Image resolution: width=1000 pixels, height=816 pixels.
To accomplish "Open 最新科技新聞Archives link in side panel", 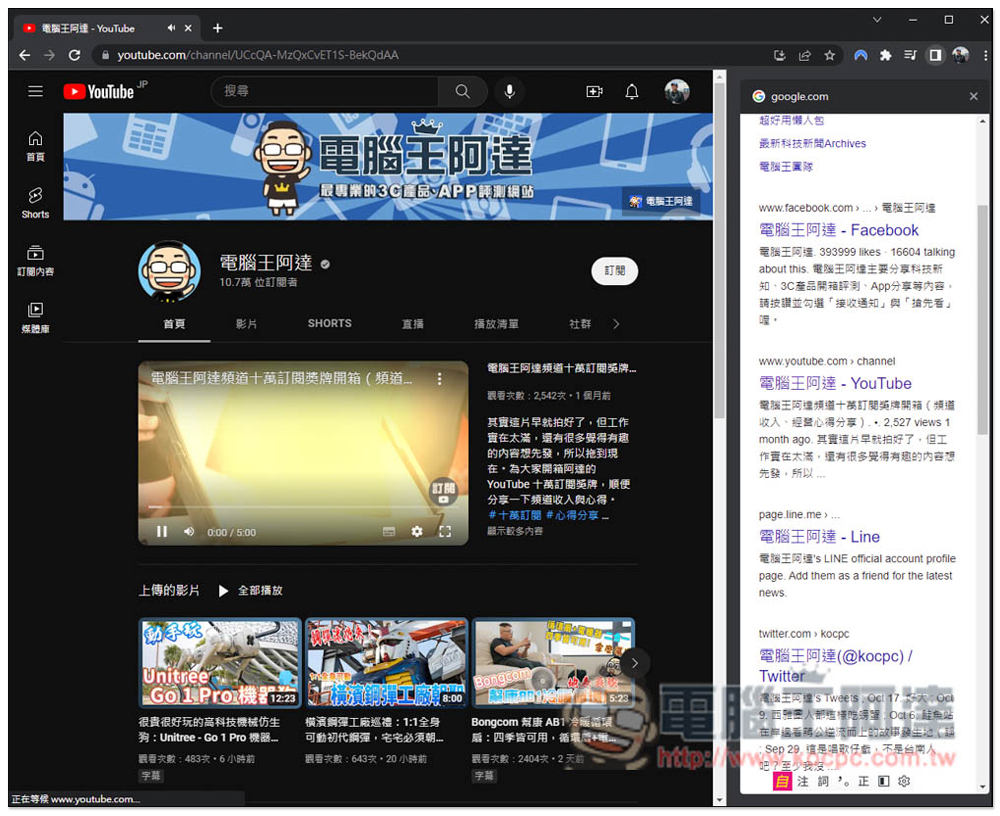I will (x=812, y=144).
